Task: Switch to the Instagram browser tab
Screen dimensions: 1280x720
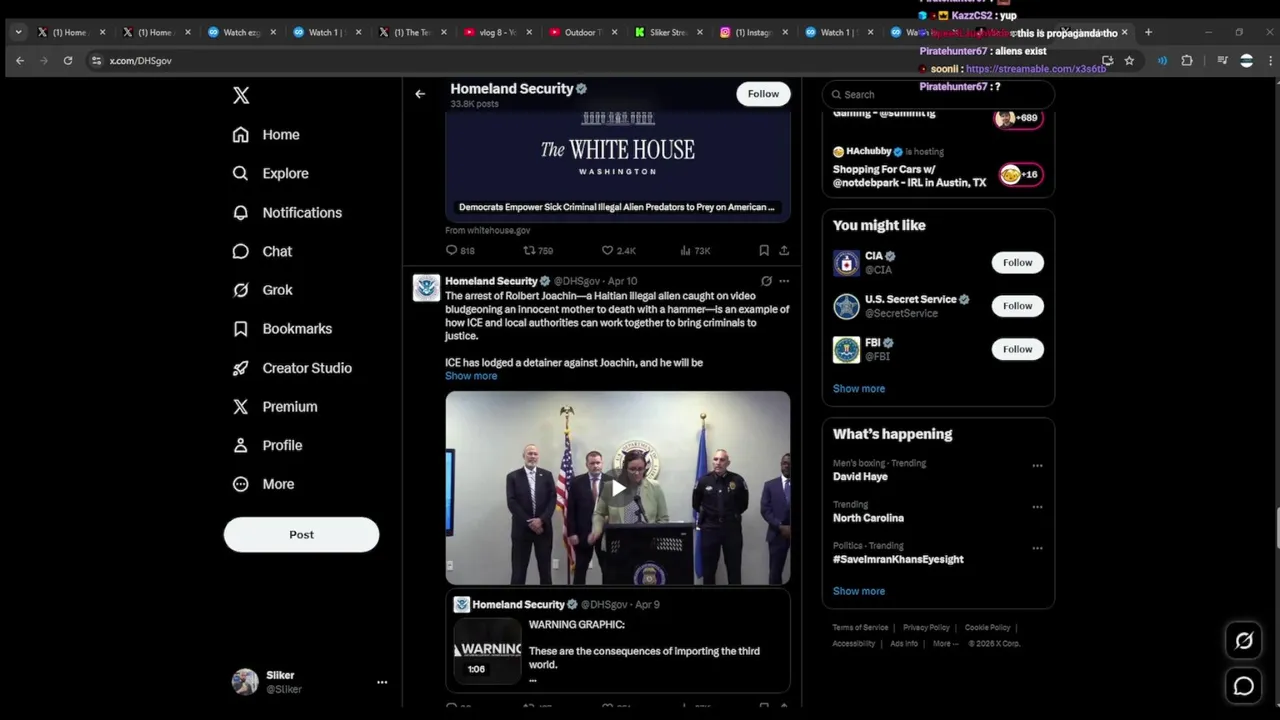Action: click(x=753, y=32)
